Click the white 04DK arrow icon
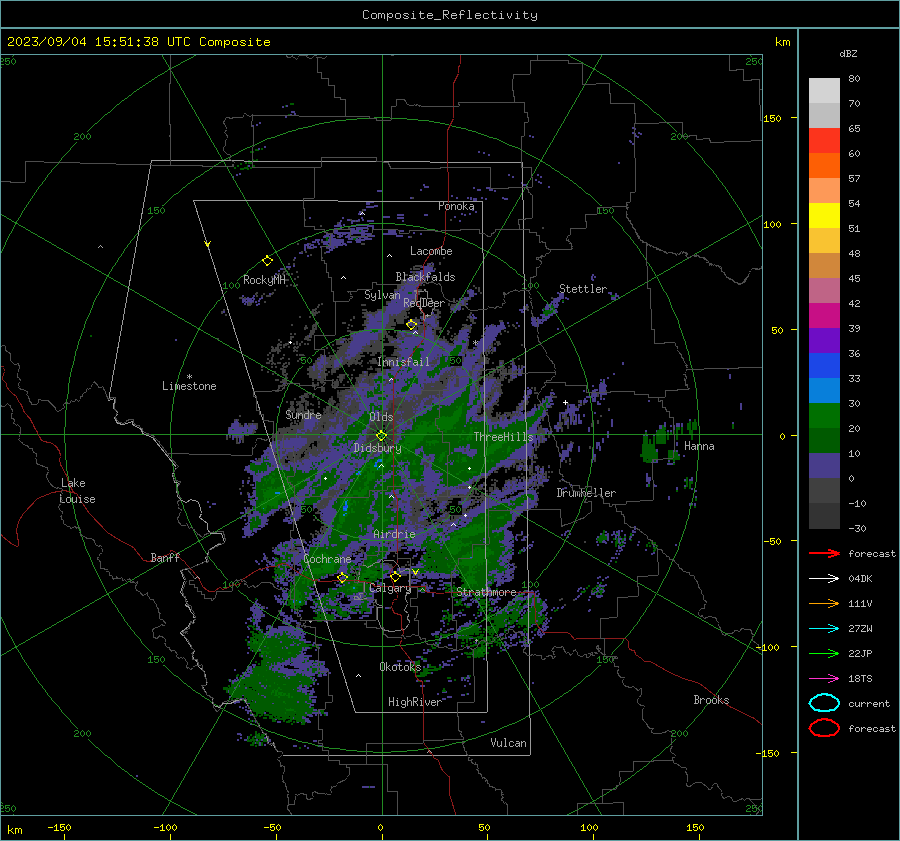 [824, 578]
